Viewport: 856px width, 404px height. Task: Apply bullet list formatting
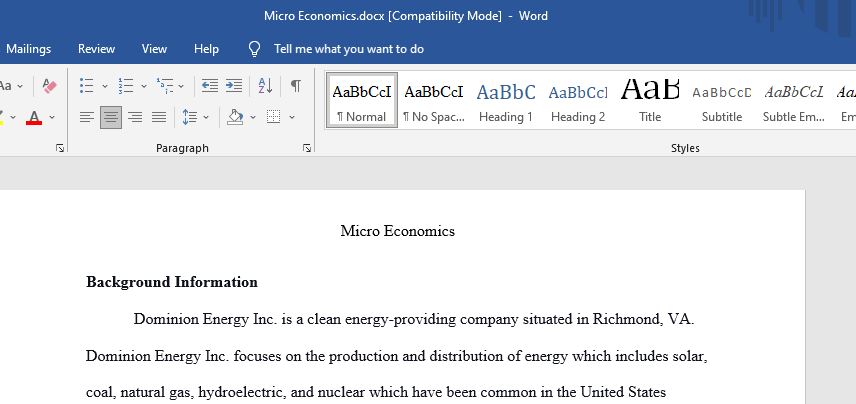86,86
